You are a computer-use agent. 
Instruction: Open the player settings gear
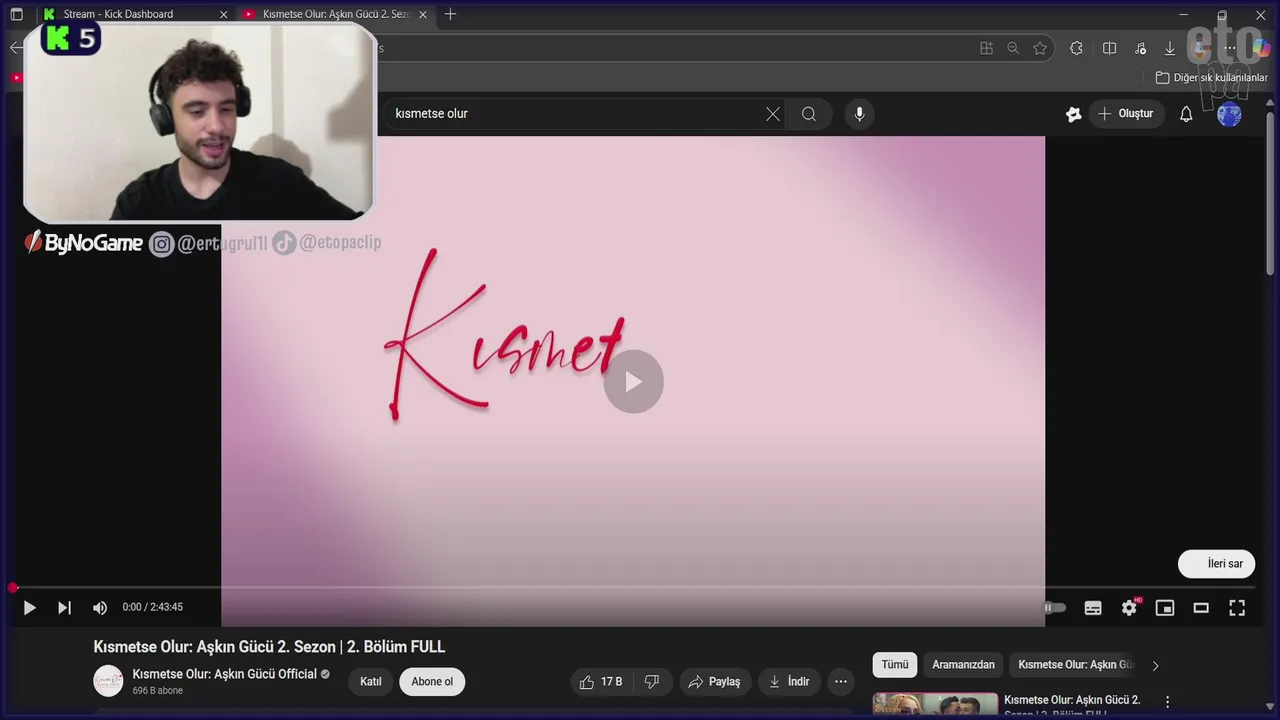tap(1129, 607)
